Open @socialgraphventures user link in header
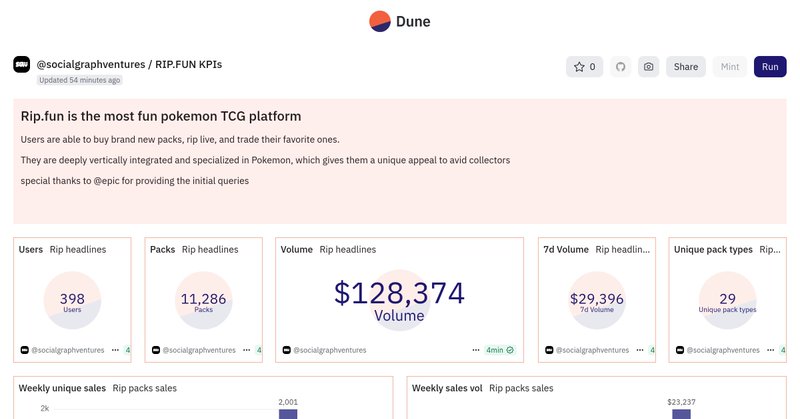 (91, 64)
